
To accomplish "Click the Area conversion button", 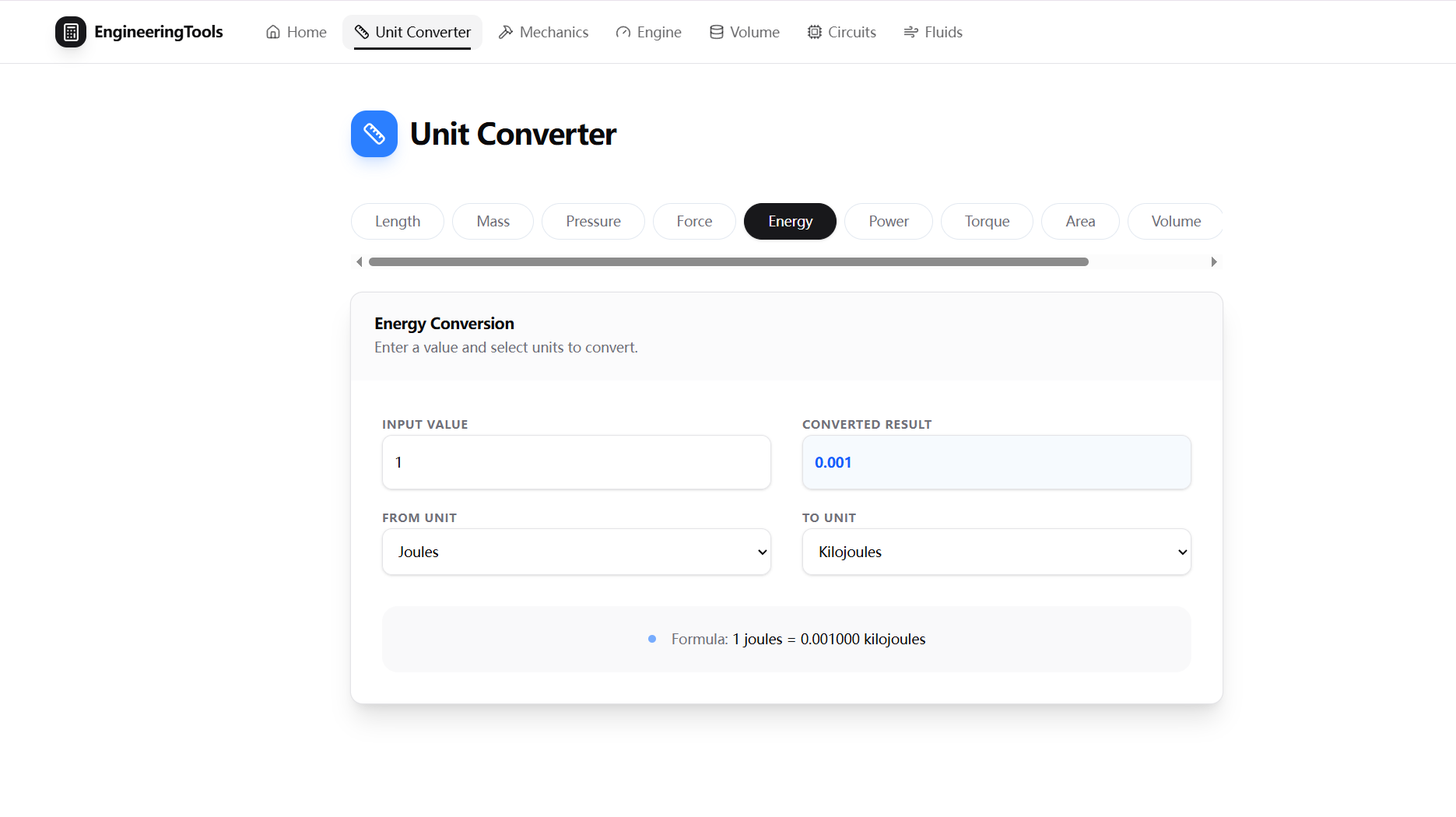I will click(1079, 221).
